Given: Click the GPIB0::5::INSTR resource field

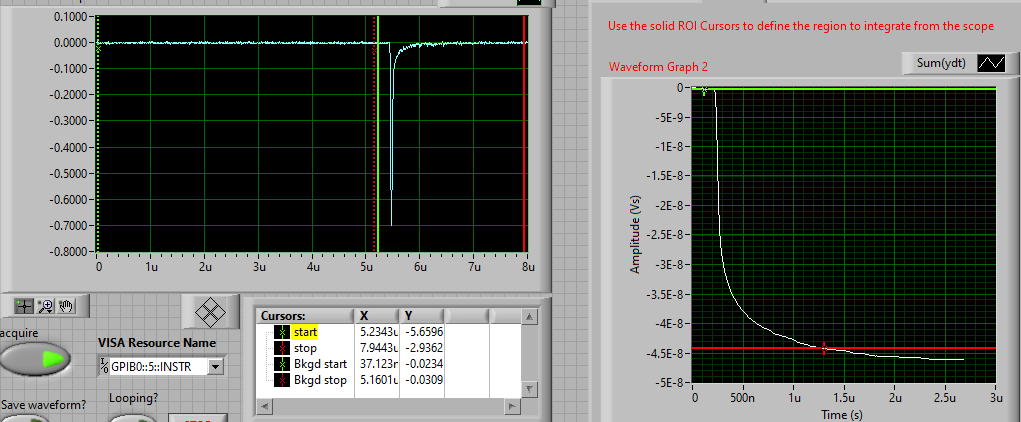Looking at the screenshot, I should tap(158, 367).
